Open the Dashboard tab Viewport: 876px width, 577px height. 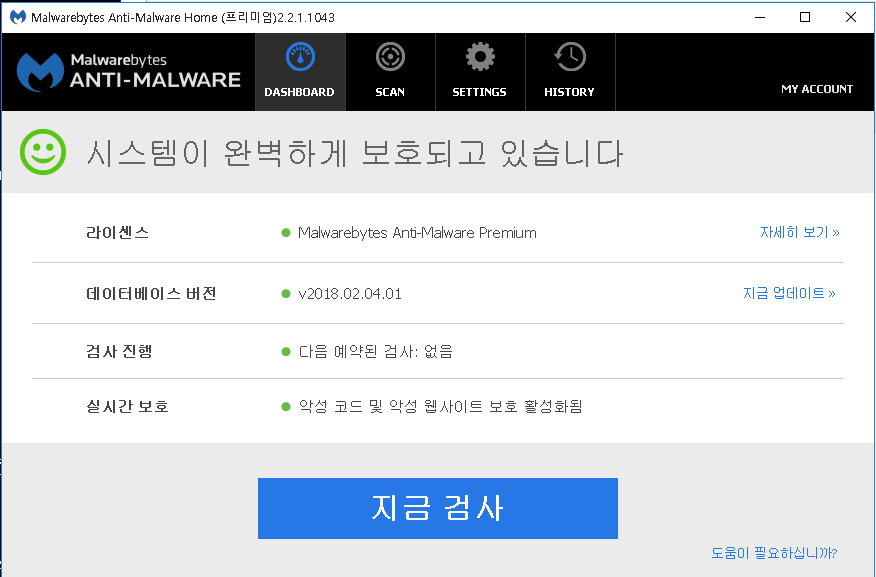coord(300,72)
